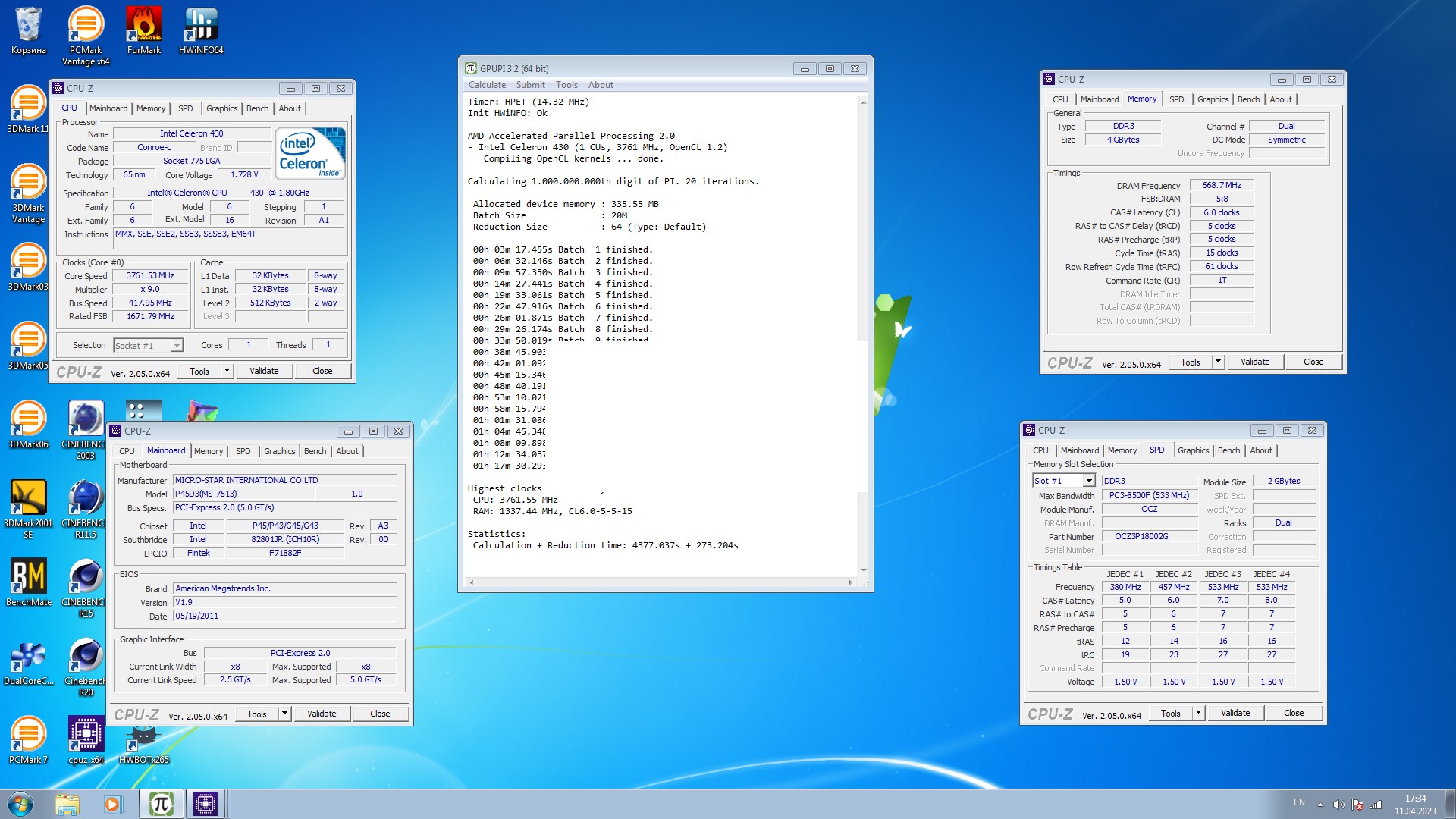
Task: Open HWBOTx265 desktop shortcut
Action: pyautogui.click(x=143, y=745)
